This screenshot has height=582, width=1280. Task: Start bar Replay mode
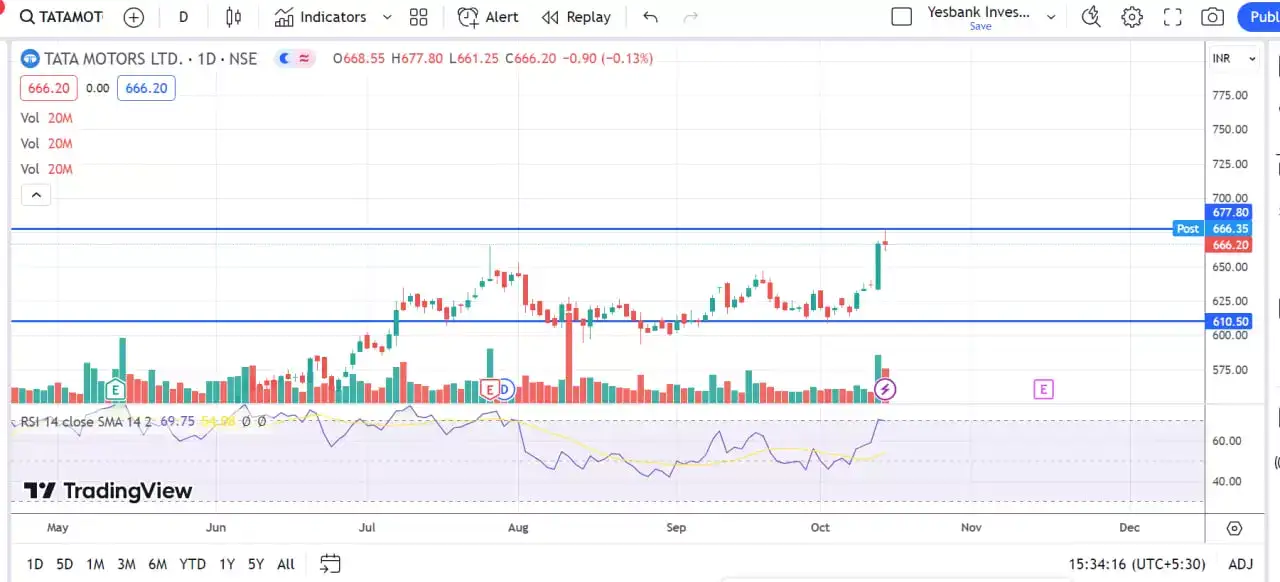coord(576,17)
